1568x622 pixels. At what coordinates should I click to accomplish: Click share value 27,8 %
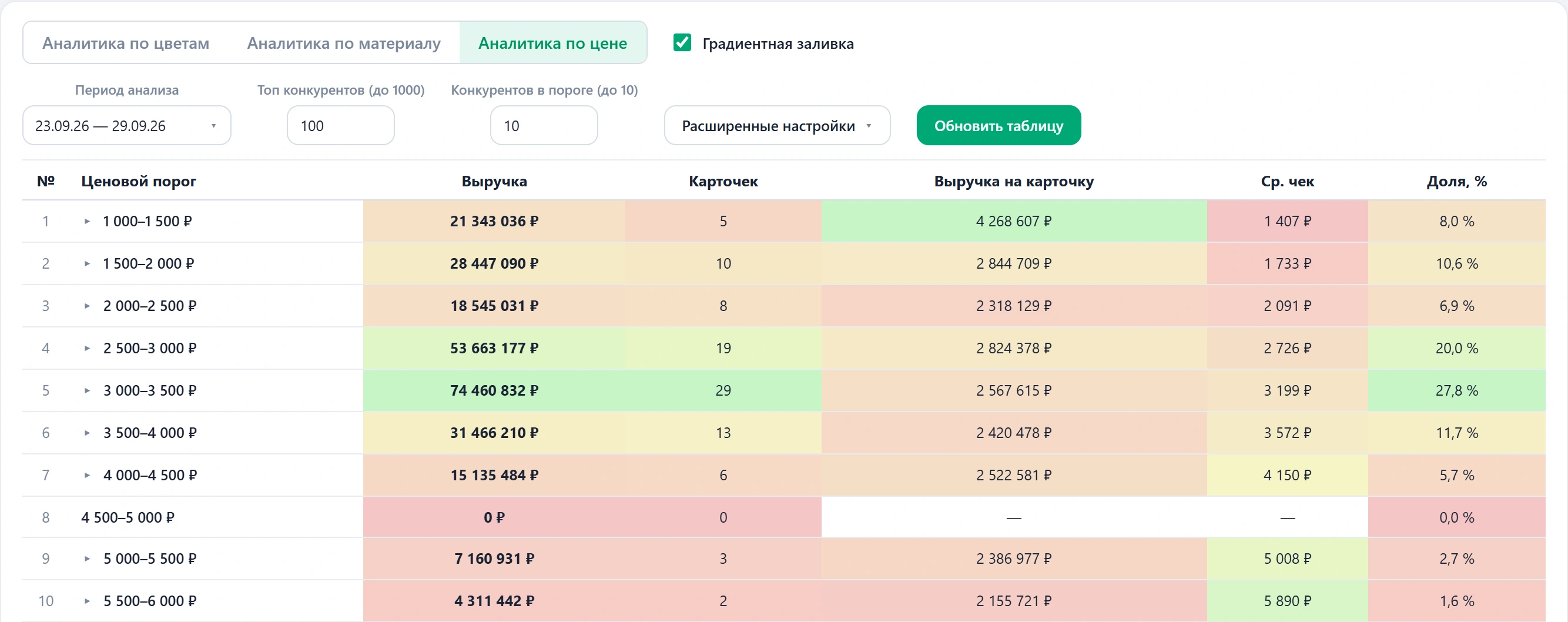pyautogui.click(x=1456, y=391)
